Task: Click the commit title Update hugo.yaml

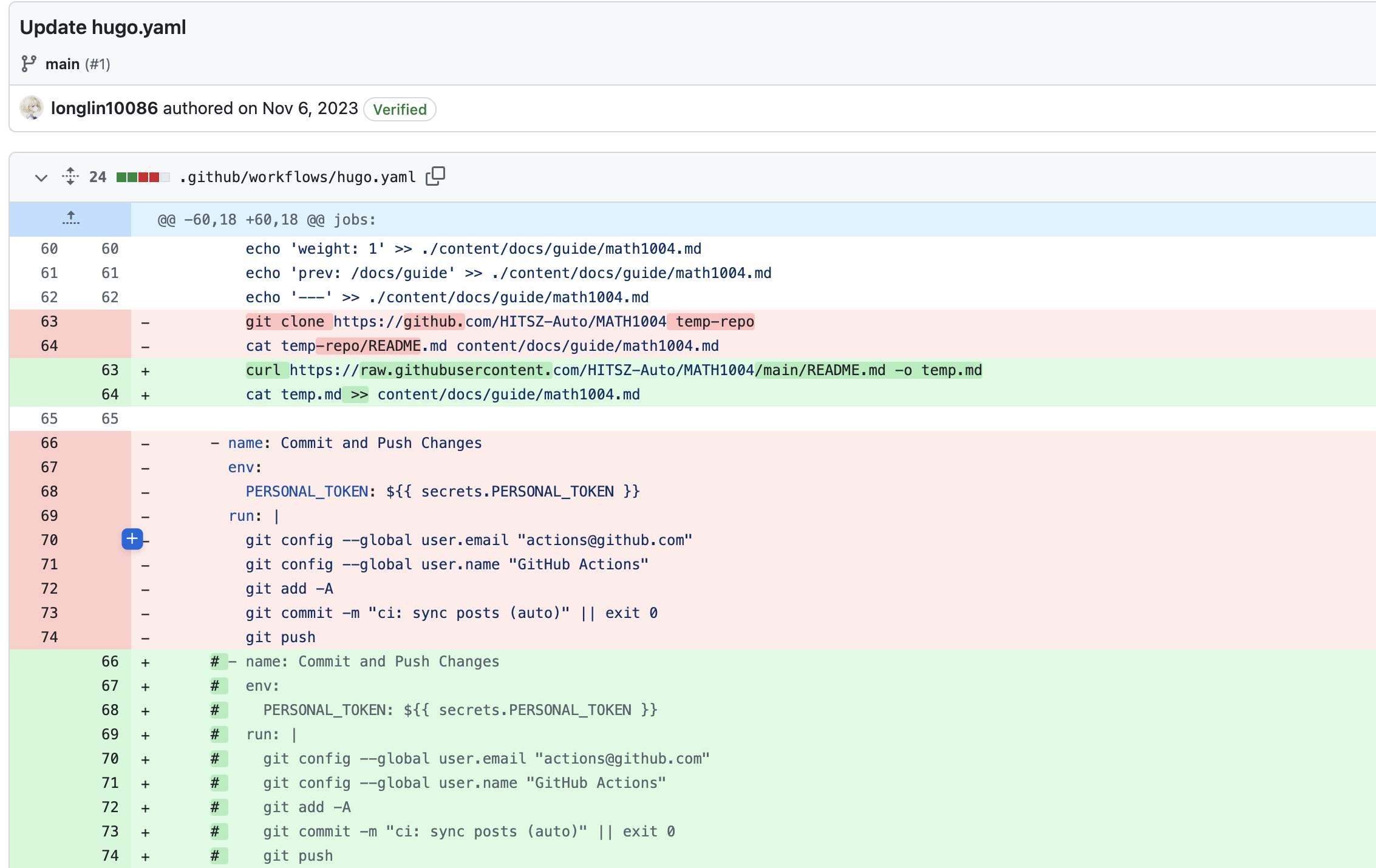Action: coord(103,27)
